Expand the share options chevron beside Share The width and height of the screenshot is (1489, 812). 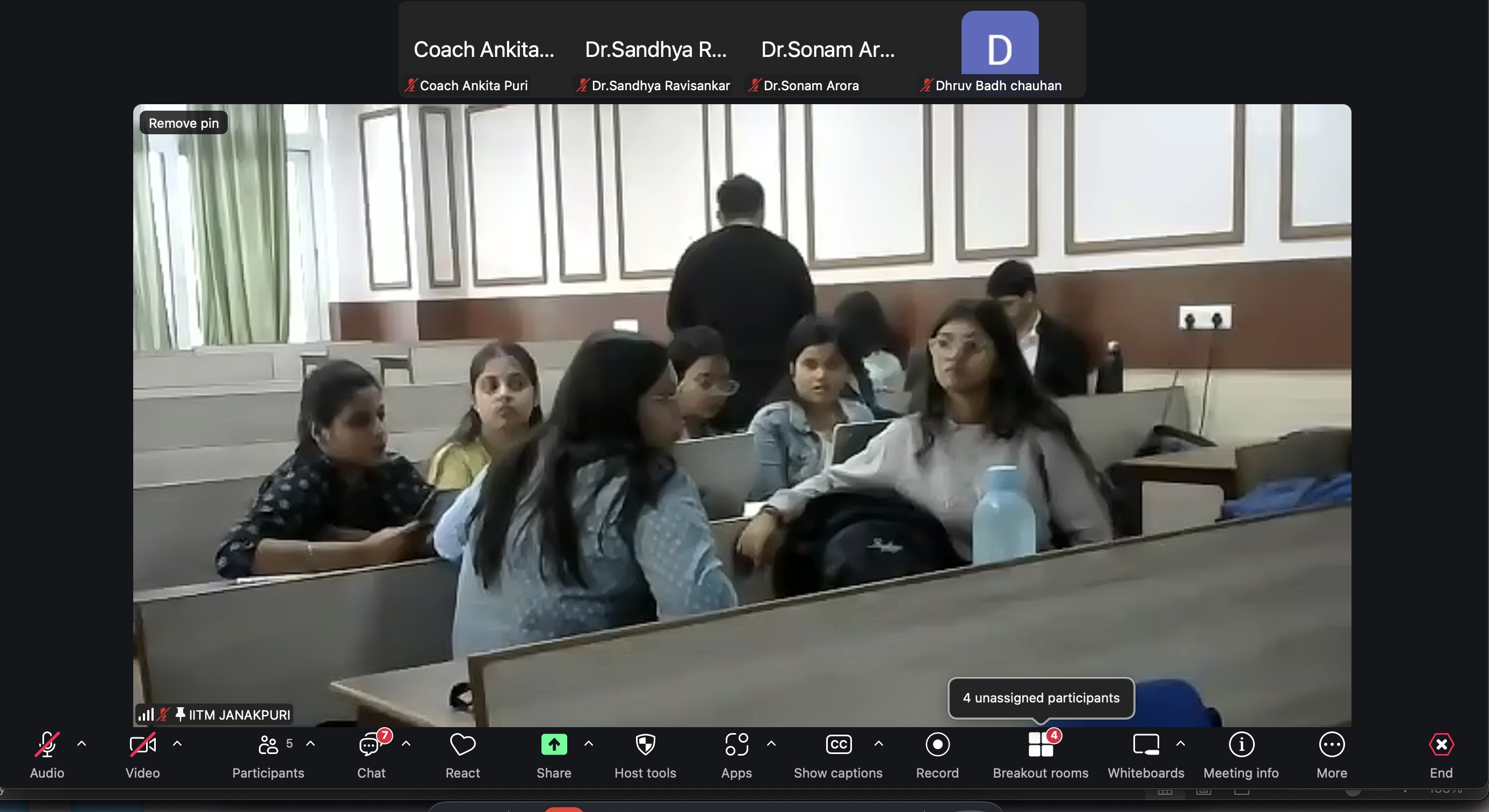tap(588, 744)
